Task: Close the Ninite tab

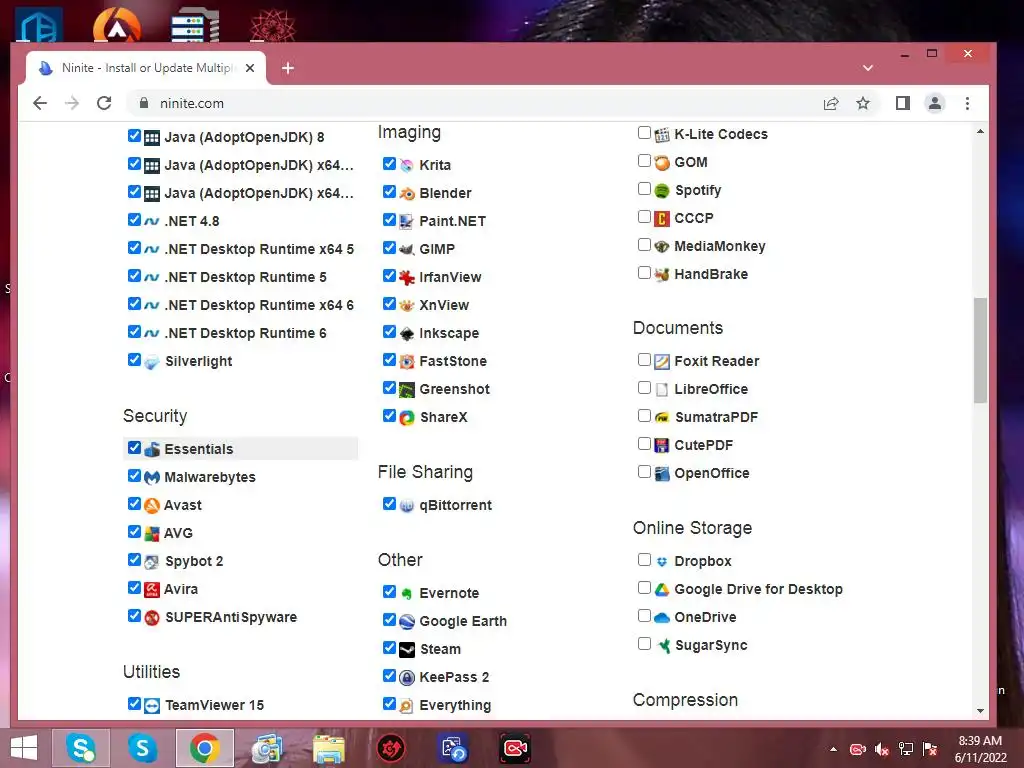Action: click(x=249, y=68)
